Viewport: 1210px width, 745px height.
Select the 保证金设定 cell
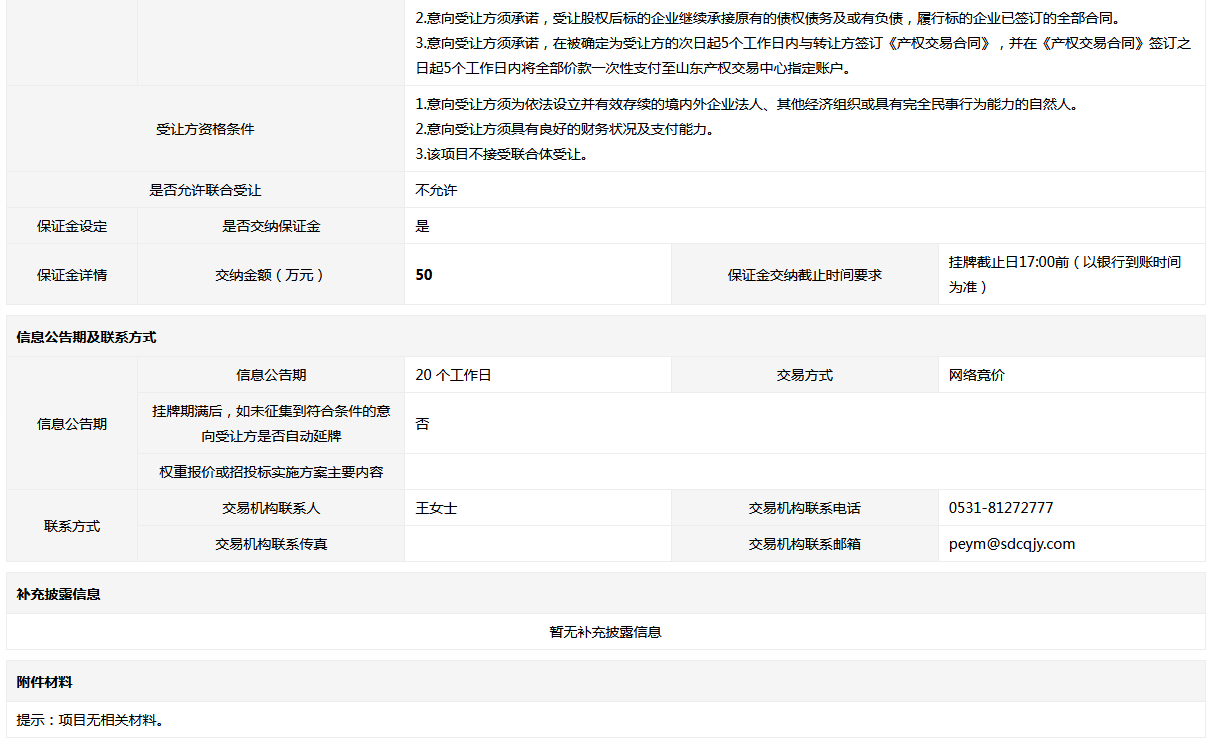click(x=72, y=226)
